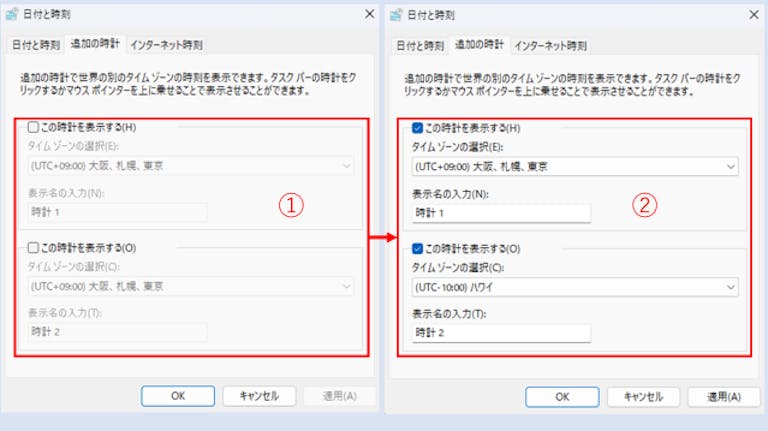Uncheck second clock checkbox (O) in right dialog

[x=417, y=249]
